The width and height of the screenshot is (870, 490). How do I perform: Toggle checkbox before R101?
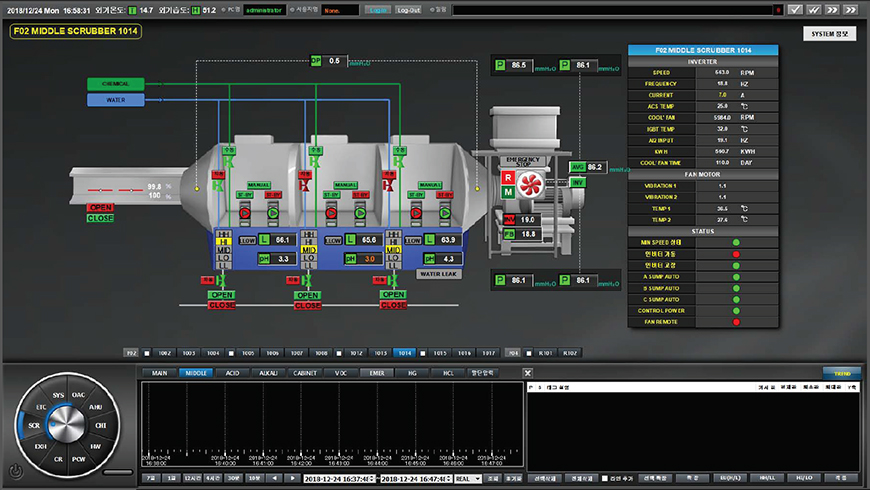pyautogui.click(x=530, y=353)
